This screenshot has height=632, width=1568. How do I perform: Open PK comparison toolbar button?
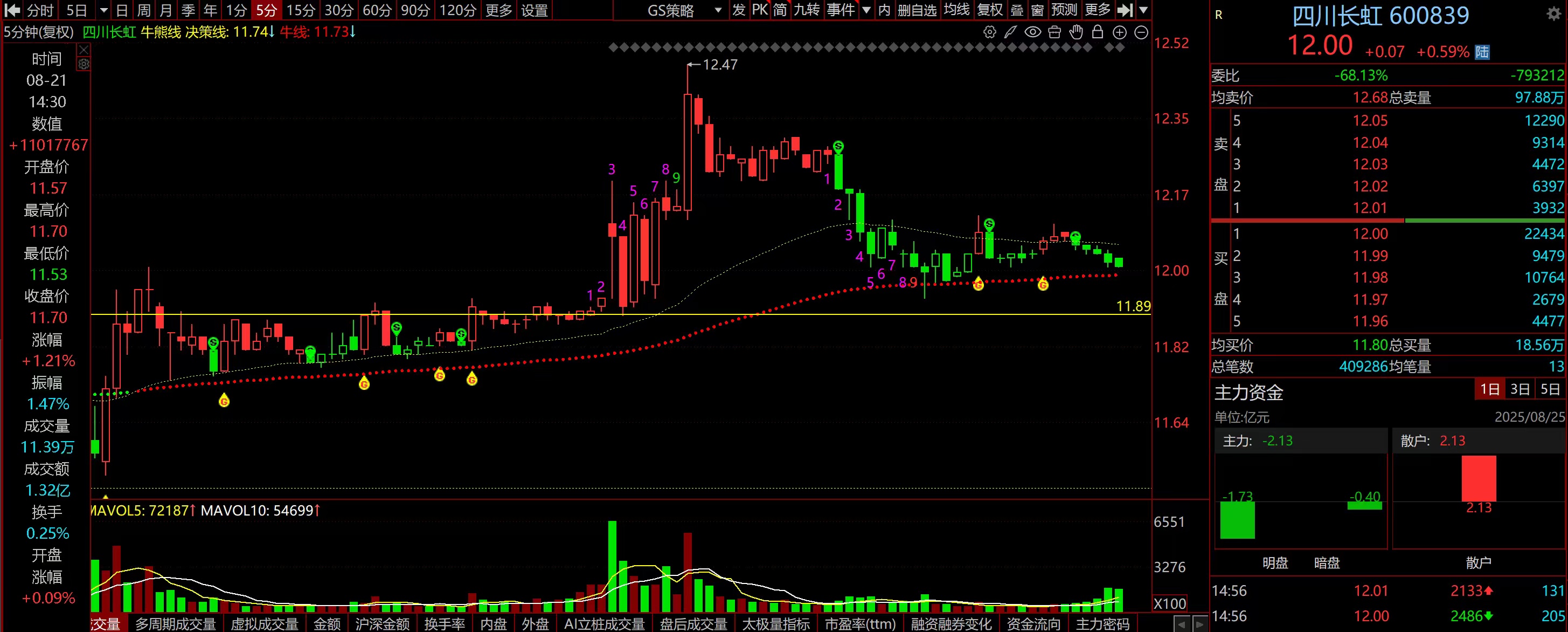click(x=760, y=10)
